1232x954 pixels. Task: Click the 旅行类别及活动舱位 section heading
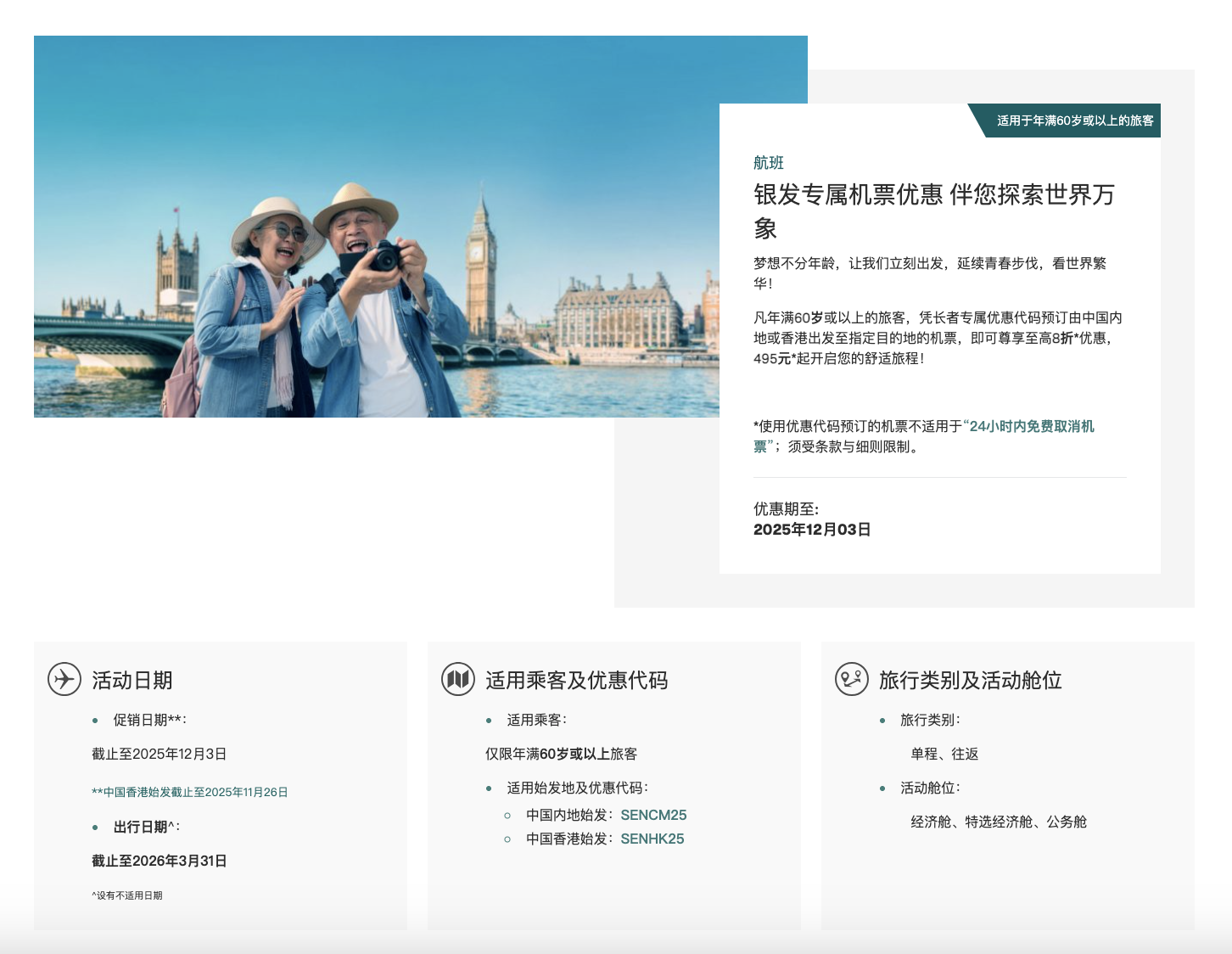pos(970,680)
